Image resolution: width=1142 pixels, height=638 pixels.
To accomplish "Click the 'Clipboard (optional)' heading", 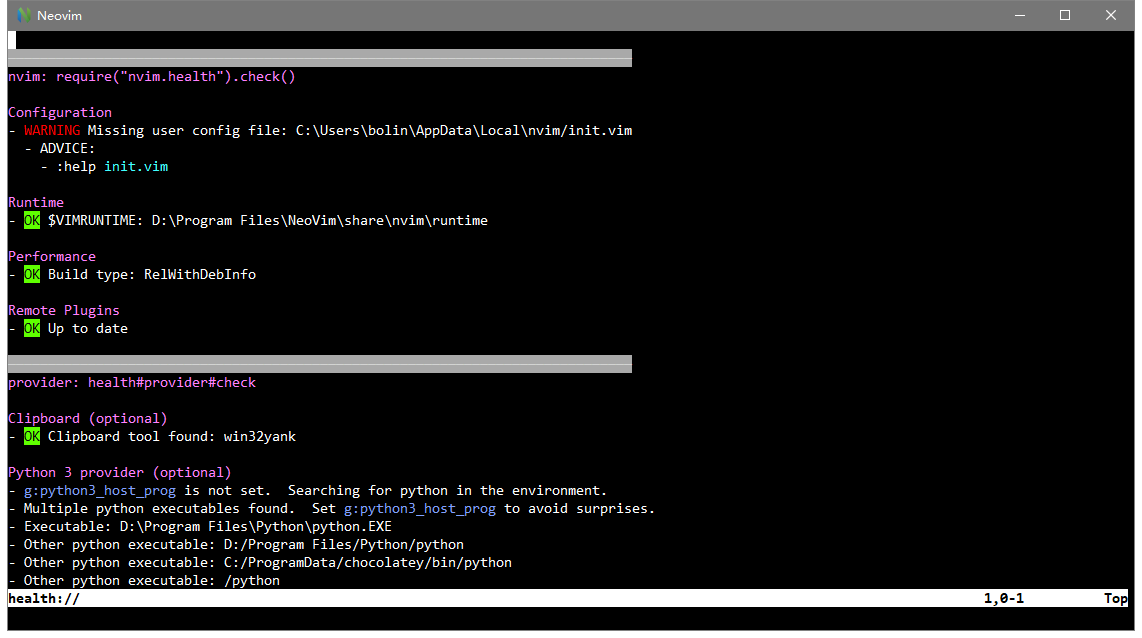I will coord(87,418).
